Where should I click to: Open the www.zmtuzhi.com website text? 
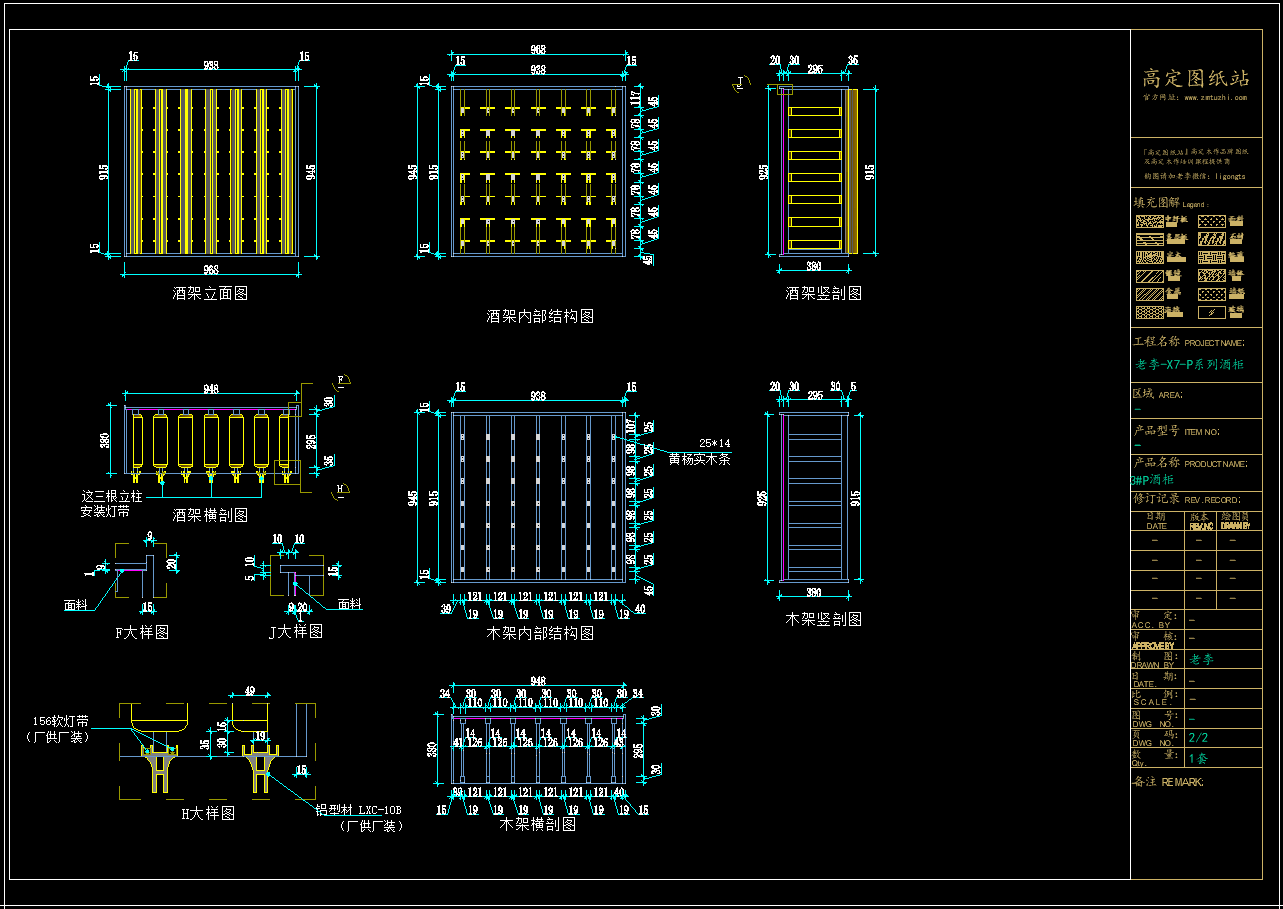point(1215,98)
